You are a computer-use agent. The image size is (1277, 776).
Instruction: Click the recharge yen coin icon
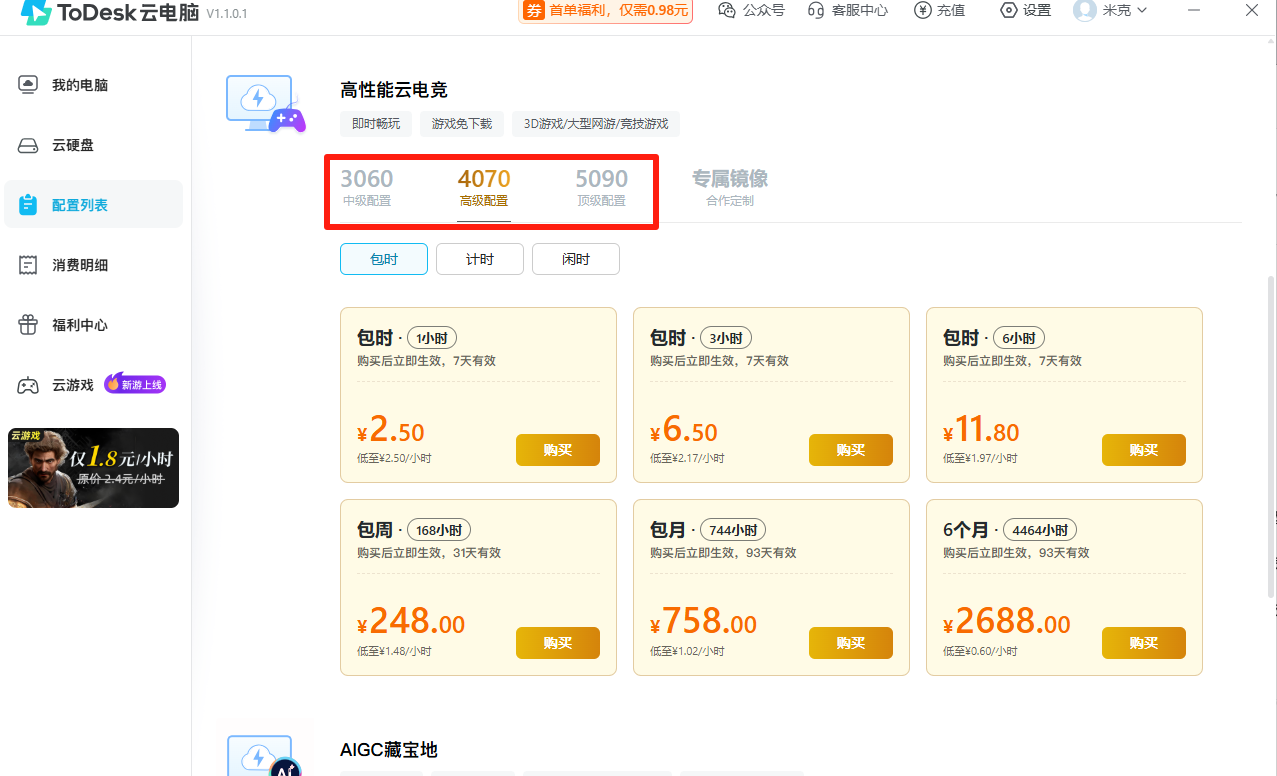[922, 10]
